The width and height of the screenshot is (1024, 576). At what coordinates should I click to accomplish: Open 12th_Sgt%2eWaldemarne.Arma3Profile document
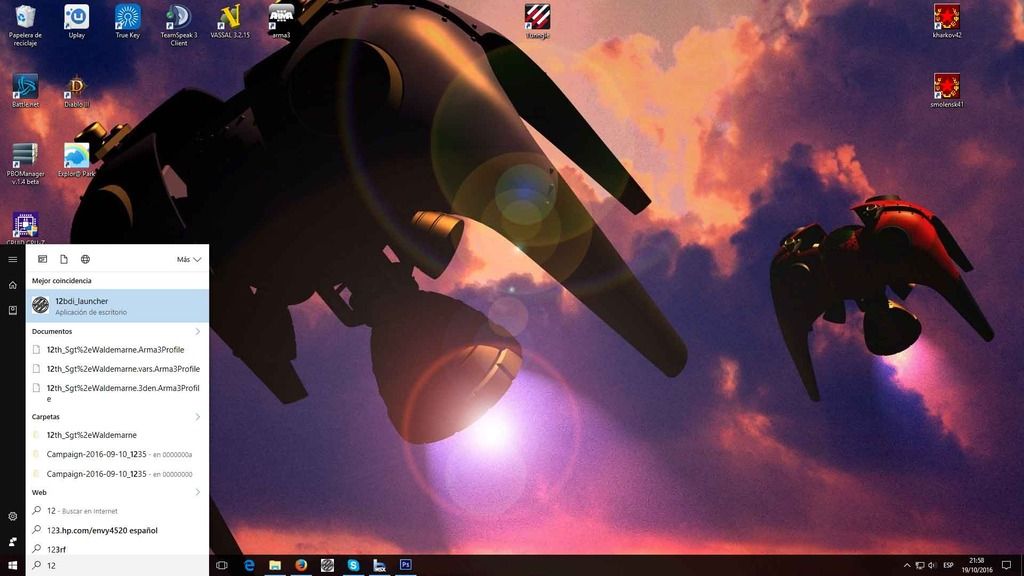(x=118, y=349)
